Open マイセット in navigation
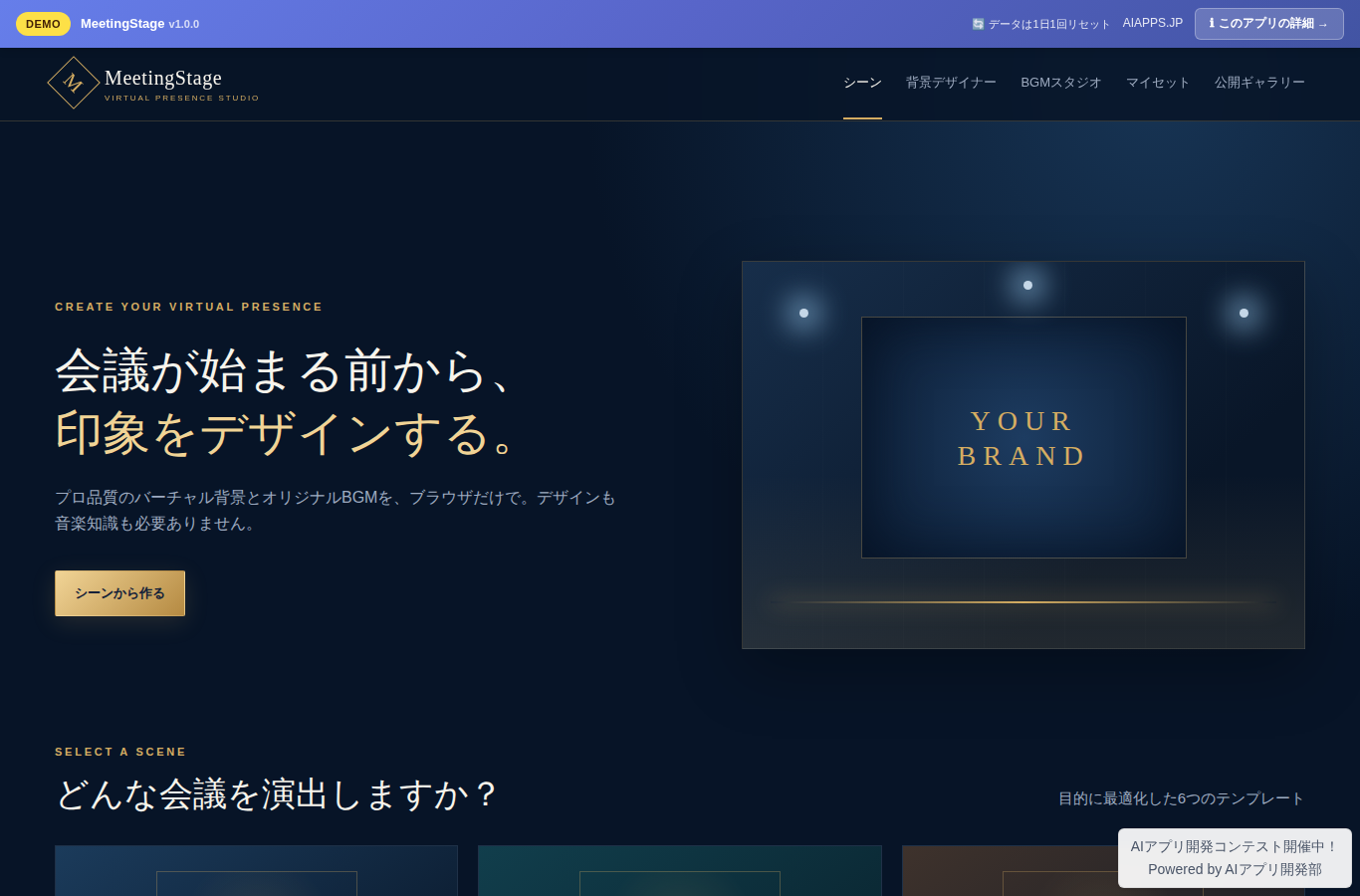The image size is (1360, 896). [x=1158, y=83]
